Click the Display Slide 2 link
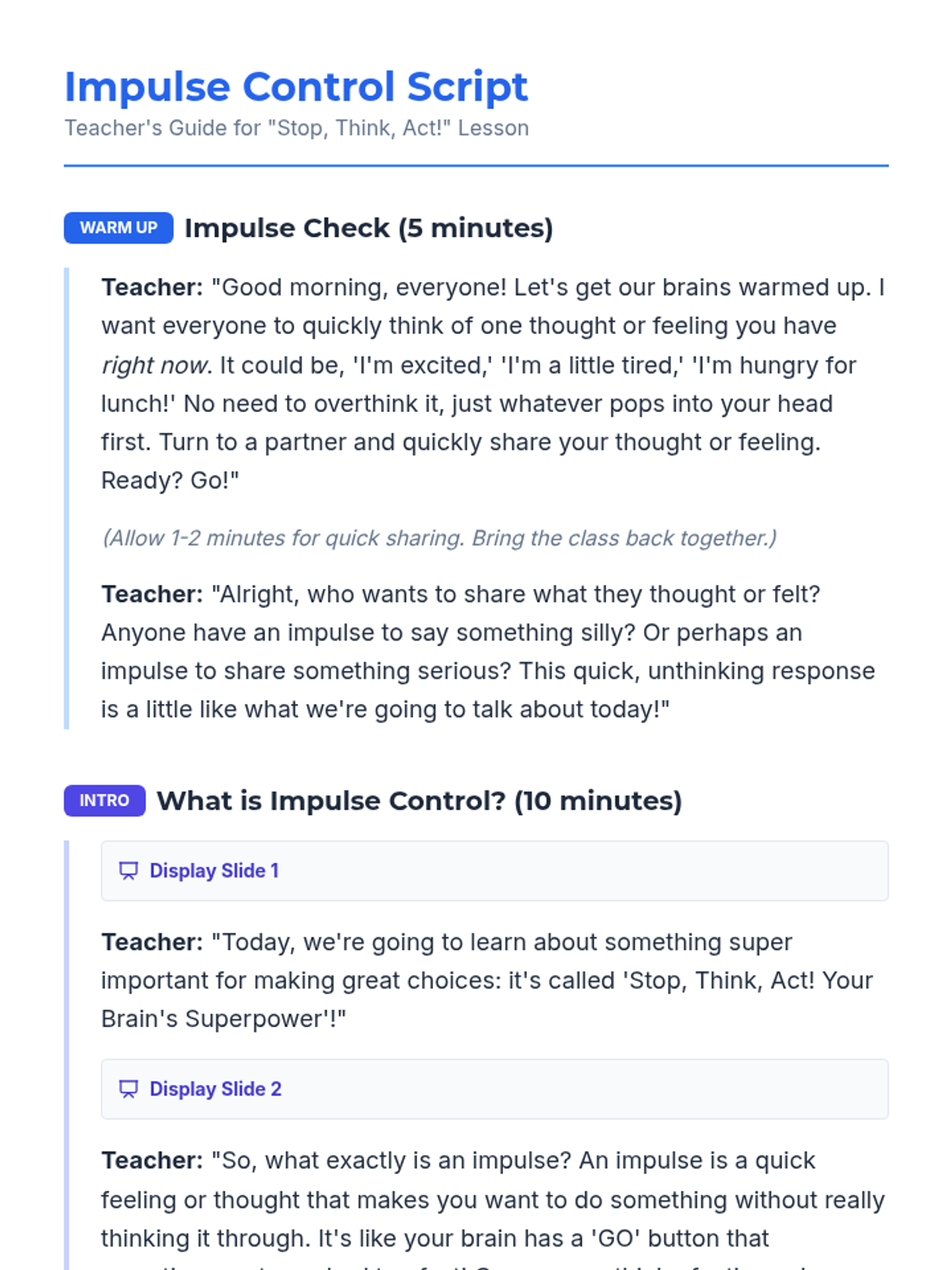This screenshot has width=952, height=1270. tap(216, 1089)
